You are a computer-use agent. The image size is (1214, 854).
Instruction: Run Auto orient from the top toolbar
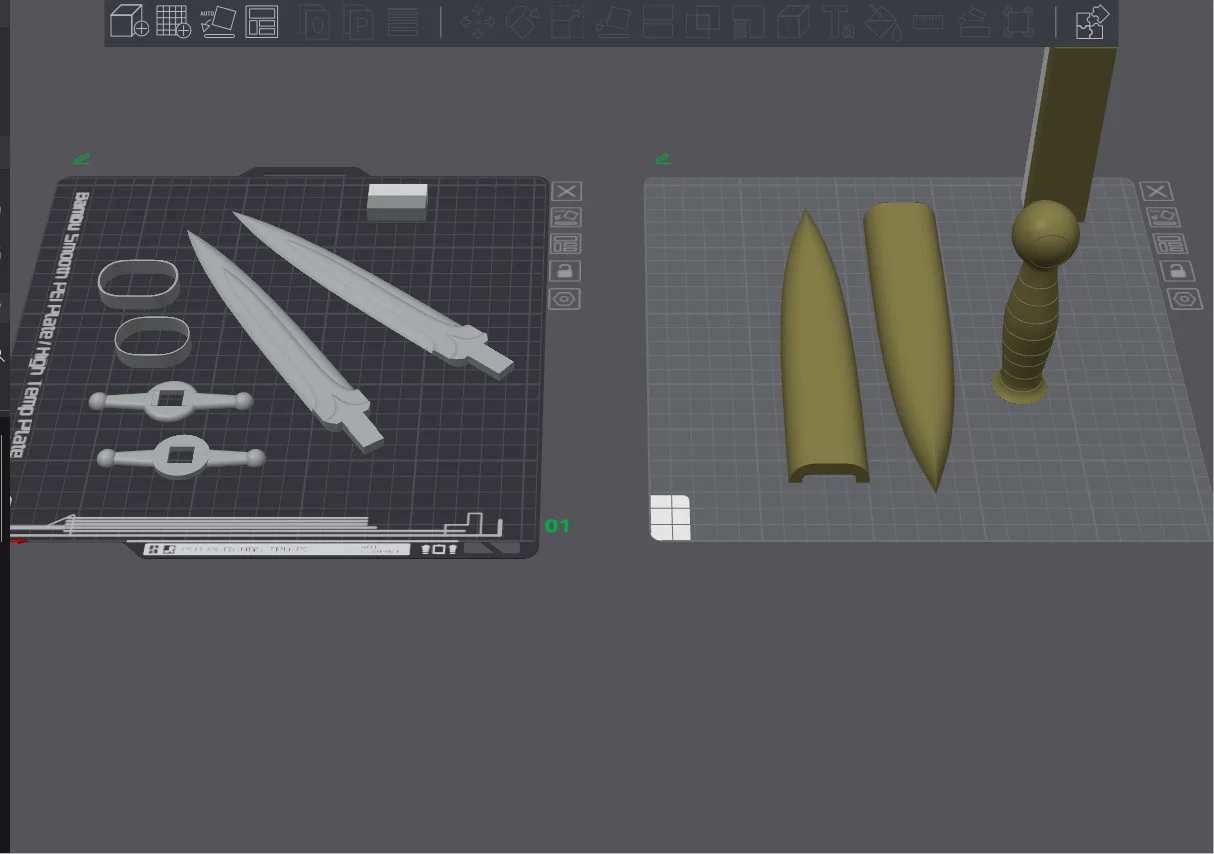pyautogui.click(x=217, y=21)
